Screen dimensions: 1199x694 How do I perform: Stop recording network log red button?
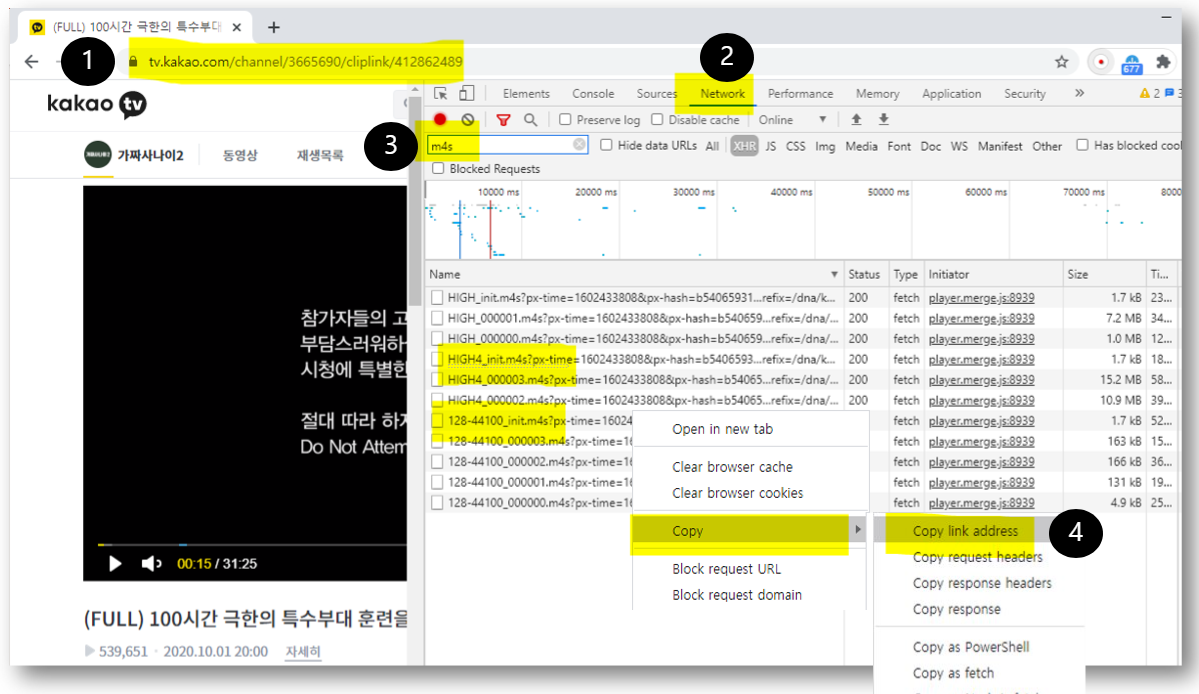point(440,119)
